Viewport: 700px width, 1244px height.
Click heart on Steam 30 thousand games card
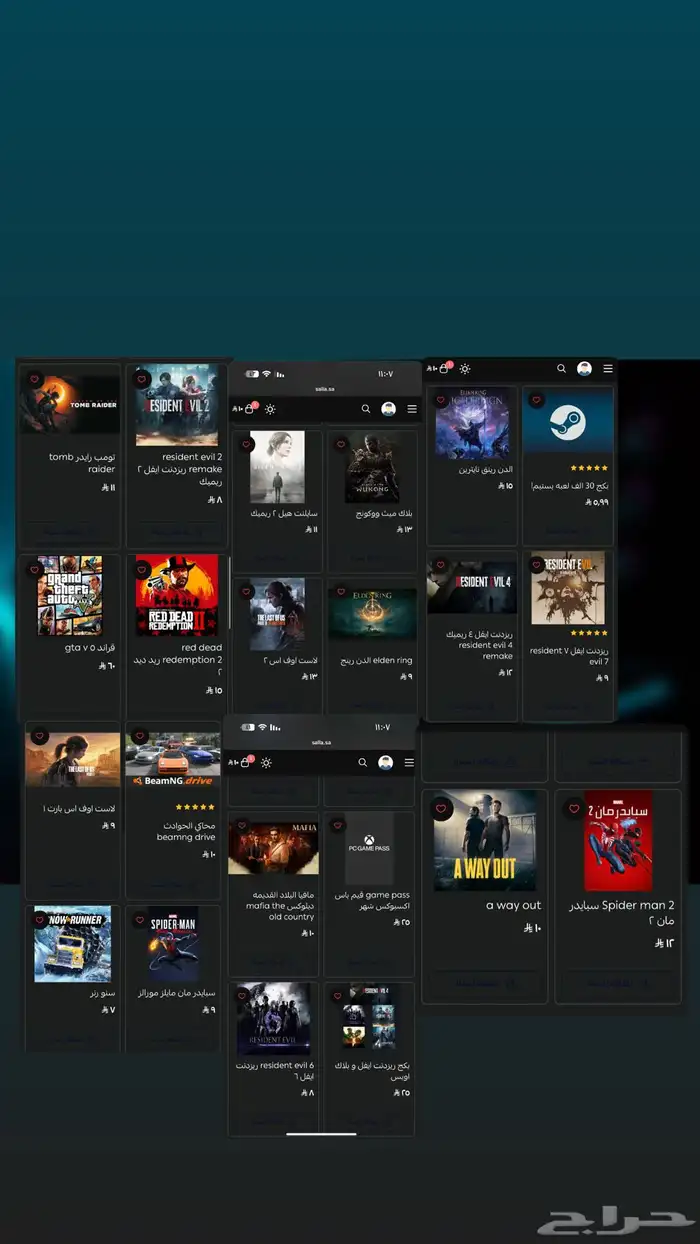click(x=536, y=400)
